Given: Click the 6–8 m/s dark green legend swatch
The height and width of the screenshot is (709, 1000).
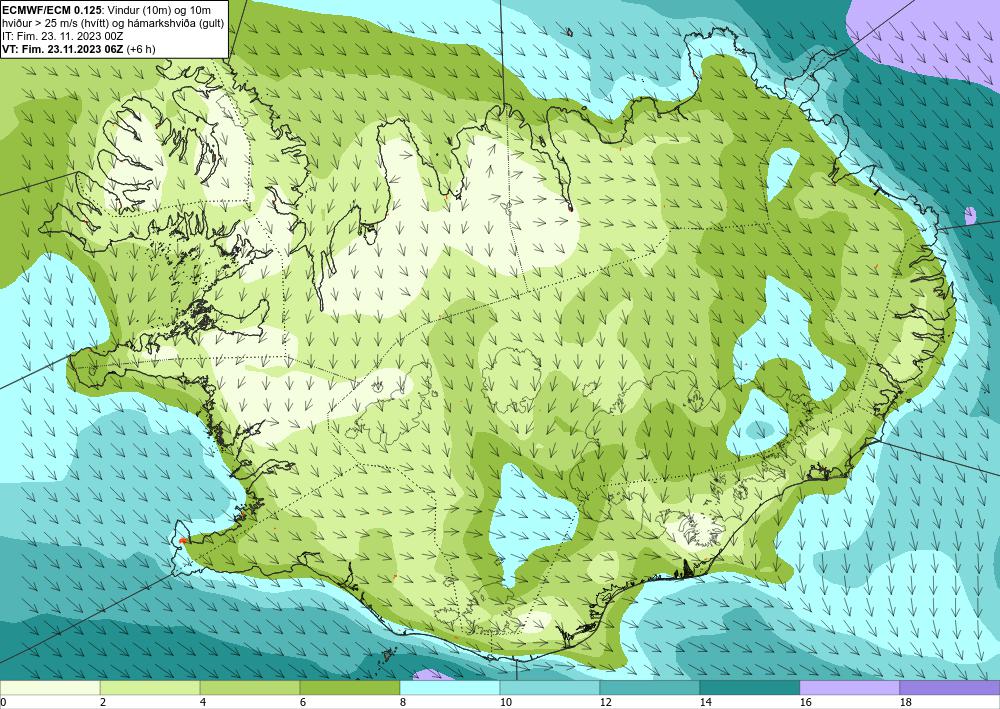Looking at the screenshot, I should pos(349,687).
